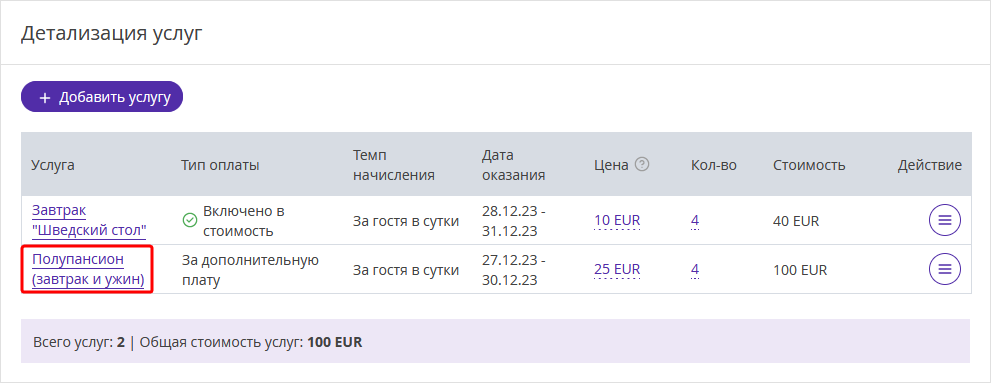Select the 28.12.23 - 31.12.23 date cell
Image resolution: width=991 pixels, height=383 pixels.
tap(513, 221)
